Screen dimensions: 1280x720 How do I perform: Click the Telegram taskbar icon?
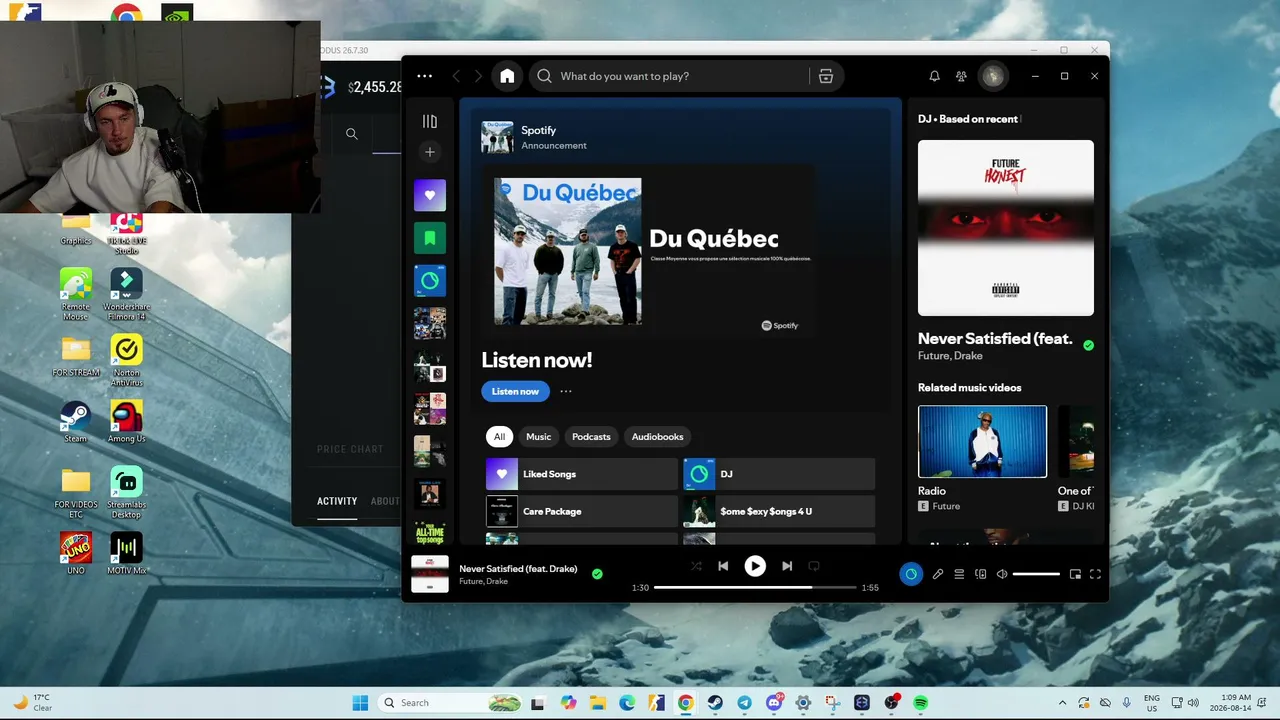(744, 703)
